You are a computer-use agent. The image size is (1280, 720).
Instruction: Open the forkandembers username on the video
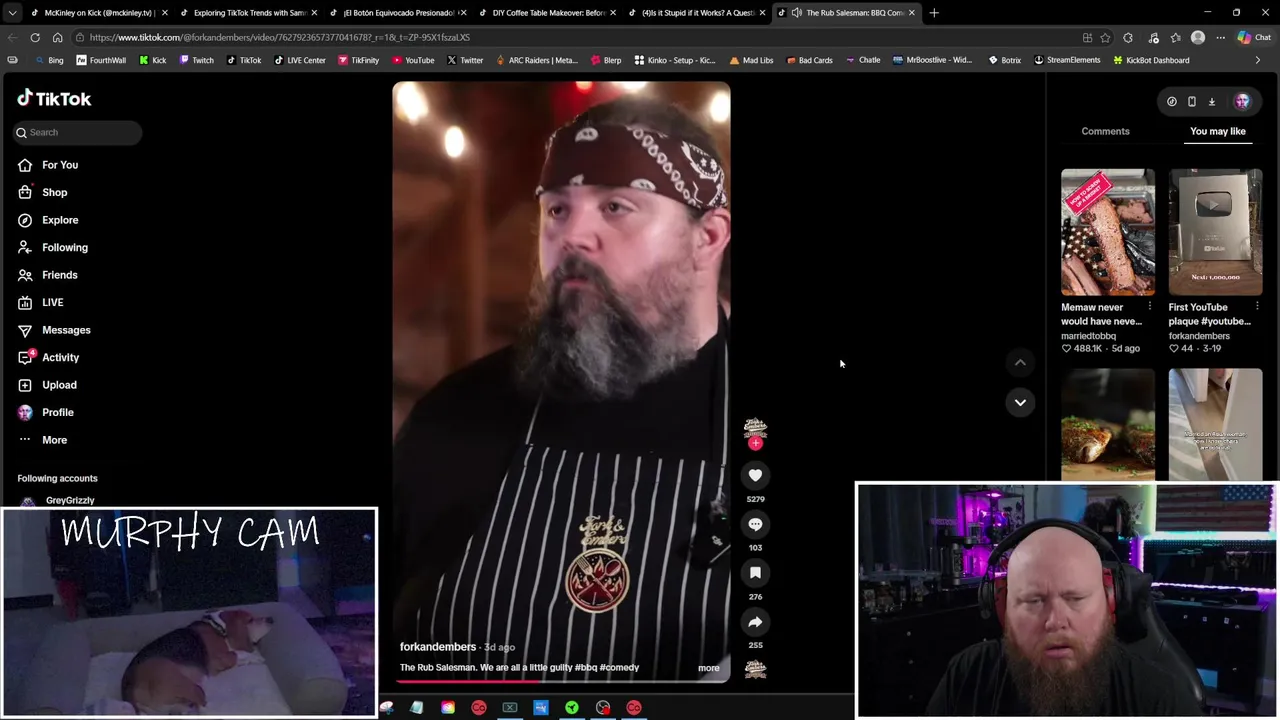tap(438, 647)
